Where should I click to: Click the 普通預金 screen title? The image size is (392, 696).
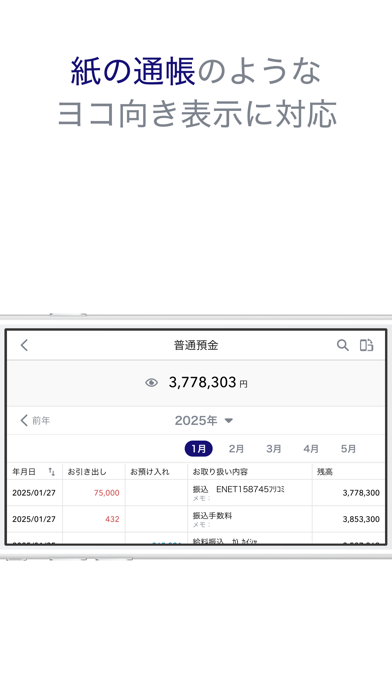196,345
